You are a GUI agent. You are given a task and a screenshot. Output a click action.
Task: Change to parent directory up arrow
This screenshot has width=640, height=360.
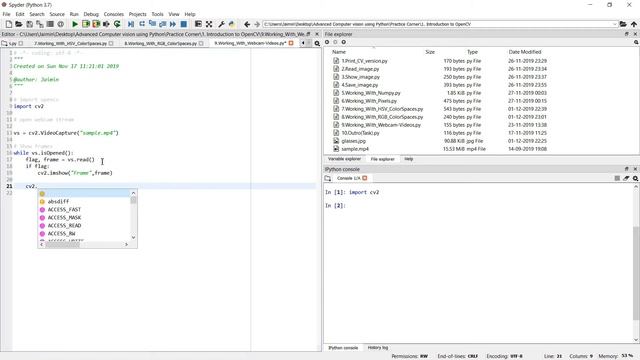[633, 24]
